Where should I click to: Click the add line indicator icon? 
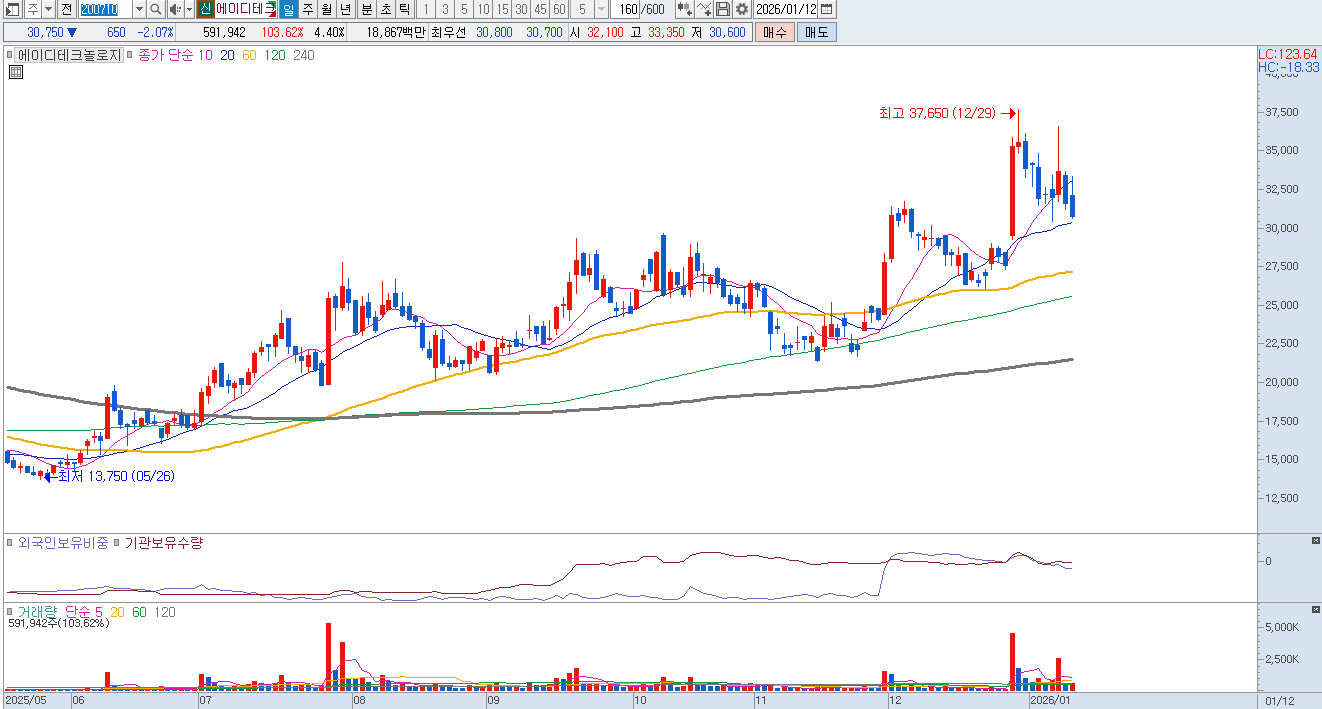tap(704, 9)
